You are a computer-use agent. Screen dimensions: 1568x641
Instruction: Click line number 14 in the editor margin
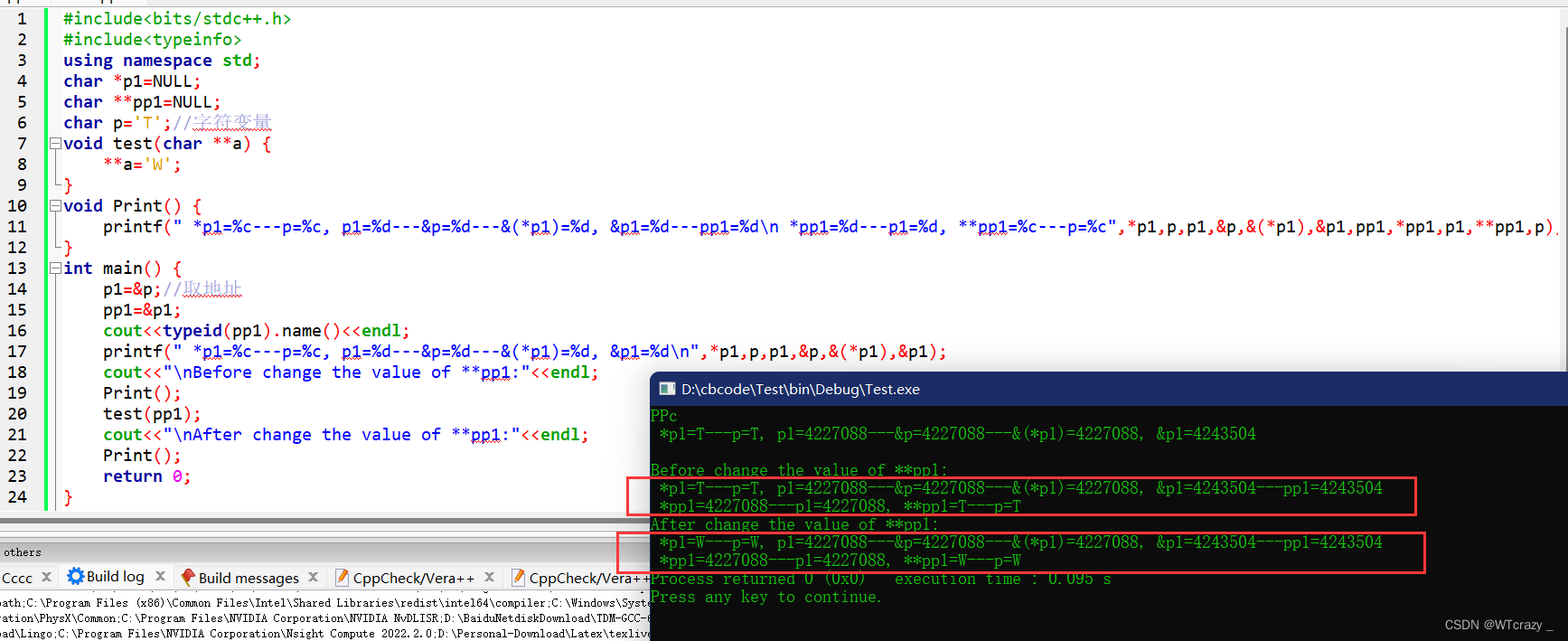click(17, 289)
